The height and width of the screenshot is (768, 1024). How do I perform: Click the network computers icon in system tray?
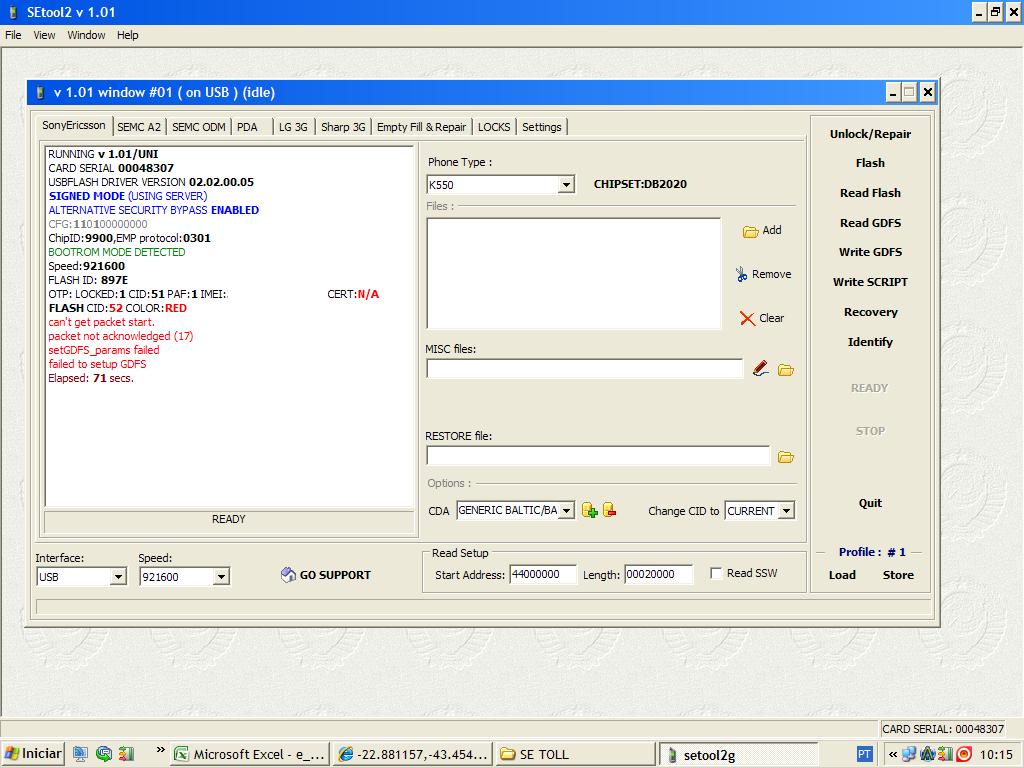pos(909,754)
